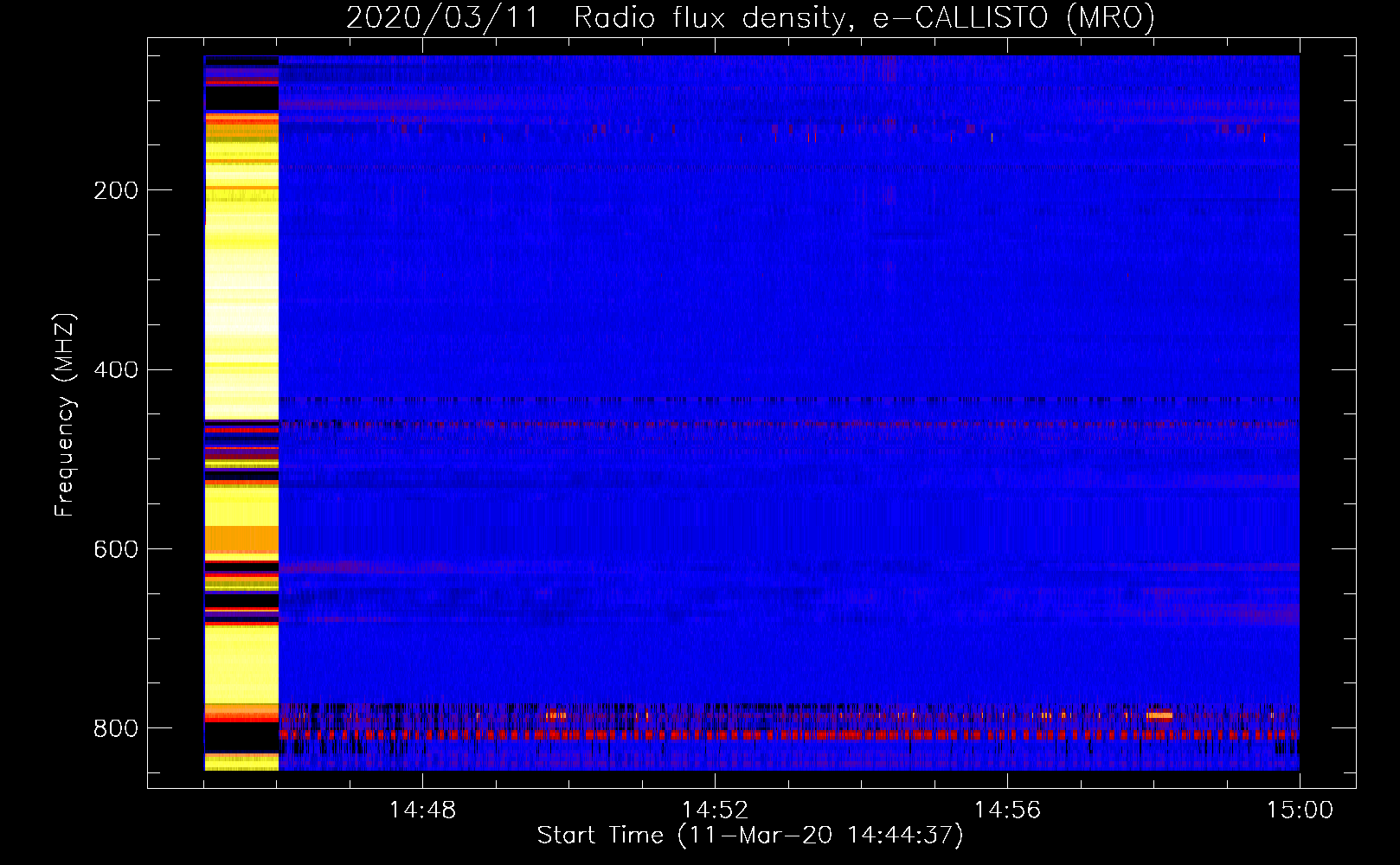Click the "Start Time (11-Mar-20 14:44:37)" label
The width and height of the screenshot is (1400, 865).
coord(750,836)
